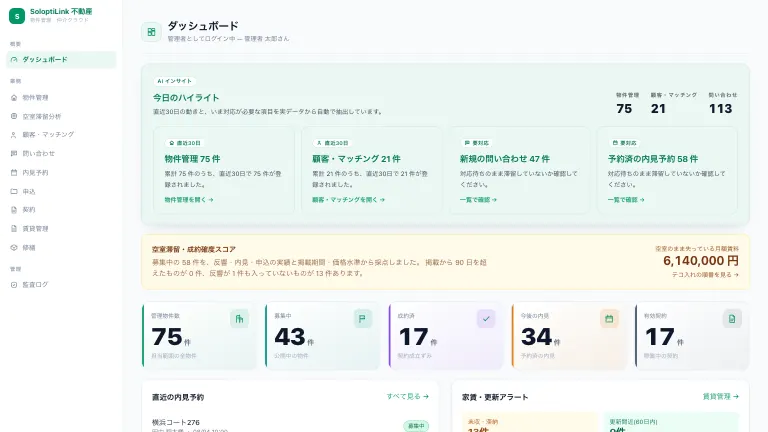Click the SoloptiLink green logo icon

point(17,16)
